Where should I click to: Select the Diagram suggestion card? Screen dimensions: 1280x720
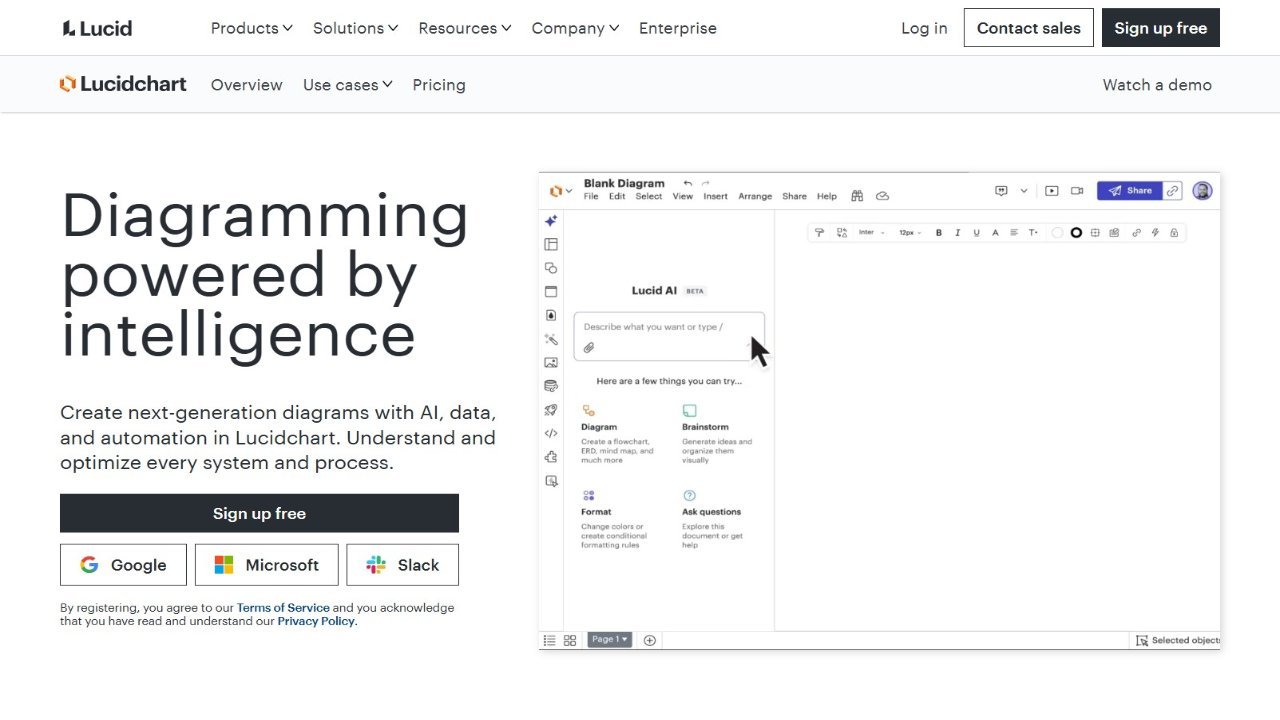coord(620,434)
